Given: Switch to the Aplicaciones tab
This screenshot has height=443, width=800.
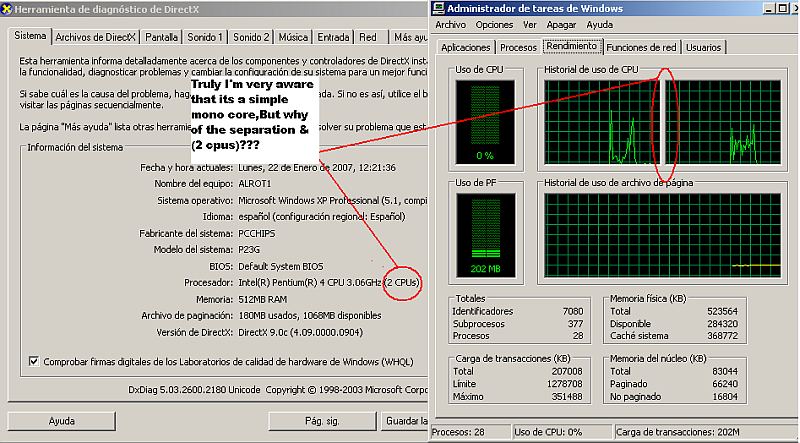Looking at the screenshot, I should coord(466,47).
